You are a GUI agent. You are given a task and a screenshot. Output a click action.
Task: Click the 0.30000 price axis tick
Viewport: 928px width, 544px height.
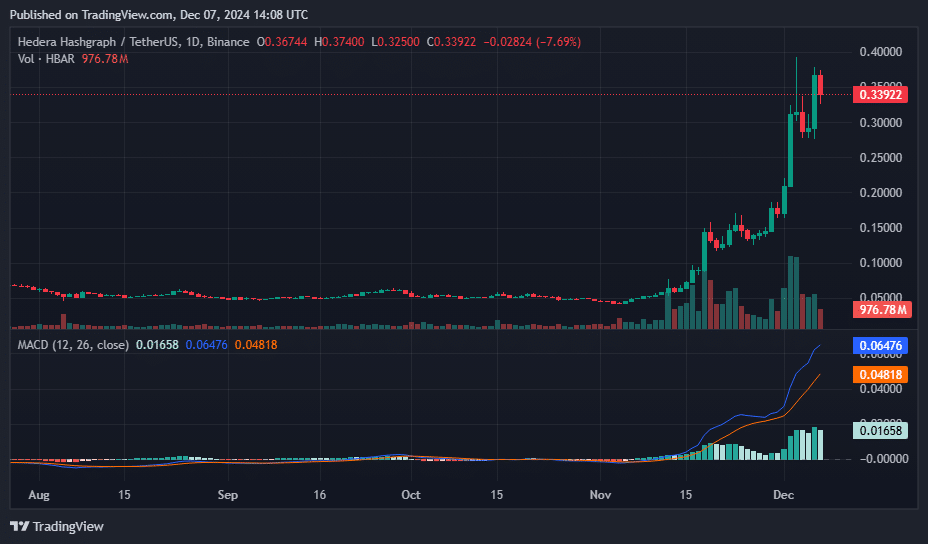881,123
